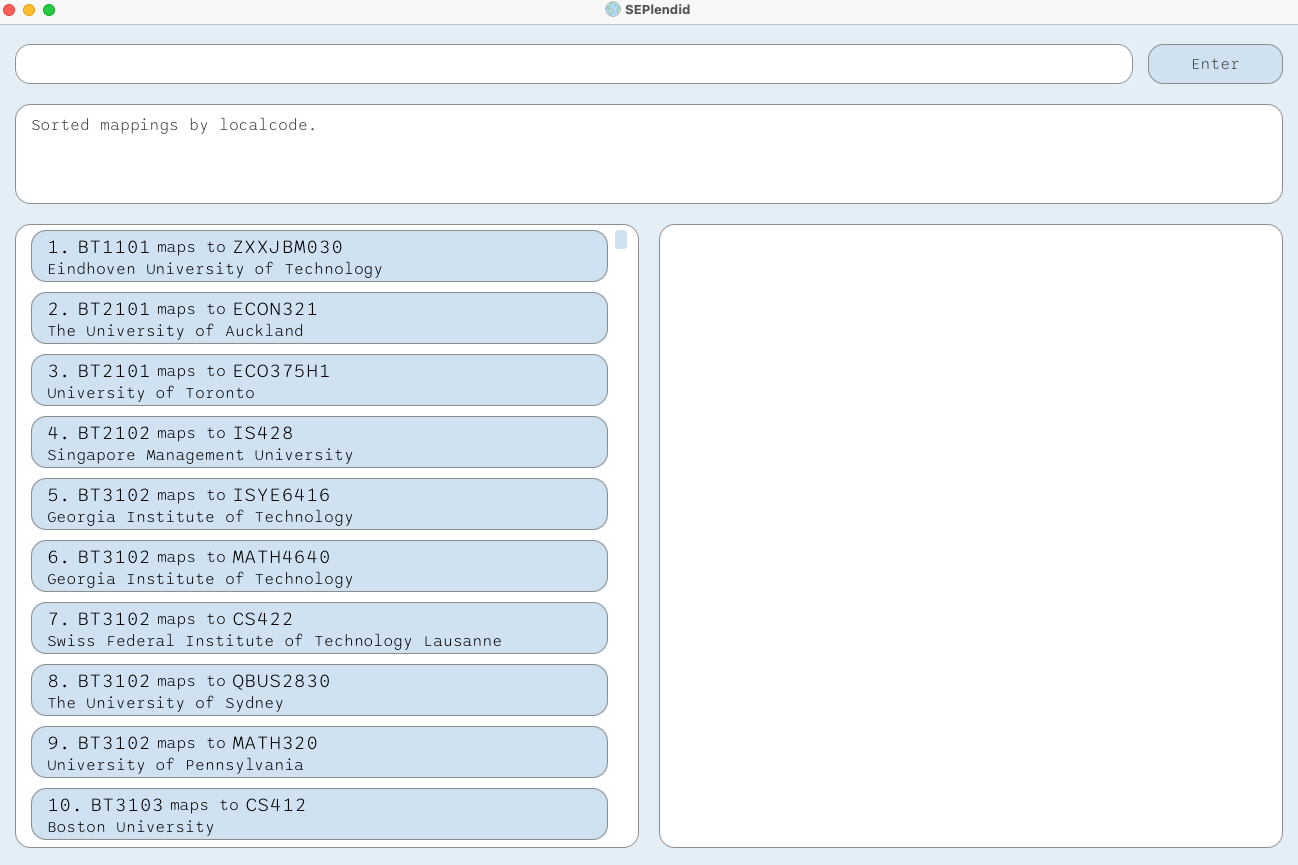The image size is (1298, 865).
Task: Select mapping 6 BT3102 to MATH4640
Action: (x=319, y=566)
